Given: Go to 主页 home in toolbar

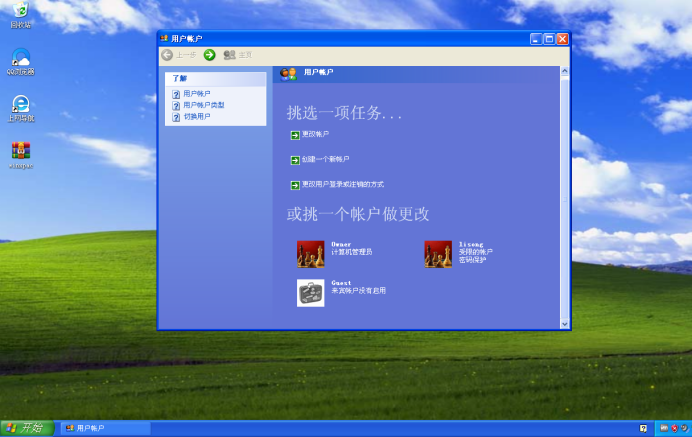Looking at the screenshot, I should click(237, 55).
